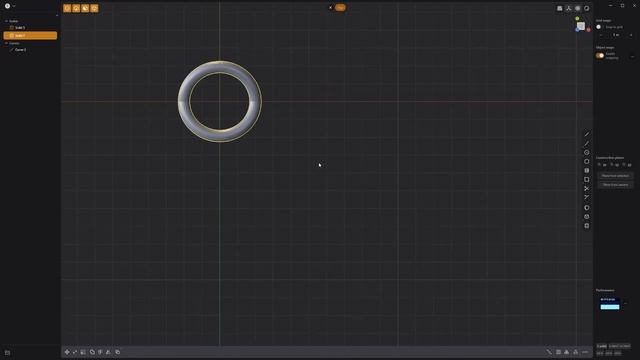Select the first construction plane option
Screen dimensions: 640x360
602,165
